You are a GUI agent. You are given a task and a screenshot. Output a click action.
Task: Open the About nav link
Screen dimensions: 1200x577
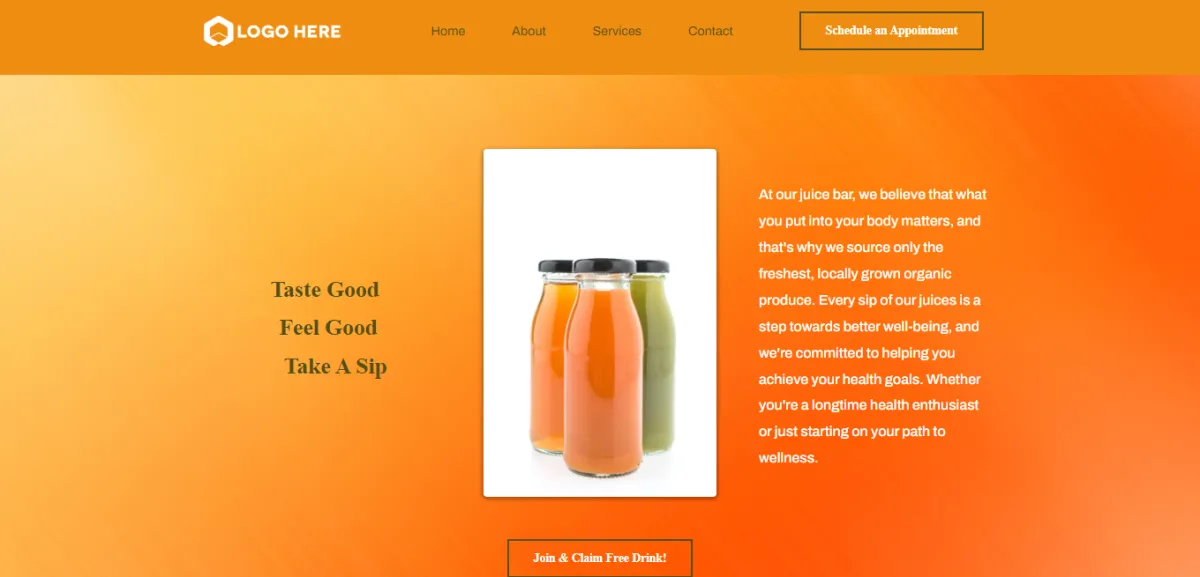click(529, 31)
